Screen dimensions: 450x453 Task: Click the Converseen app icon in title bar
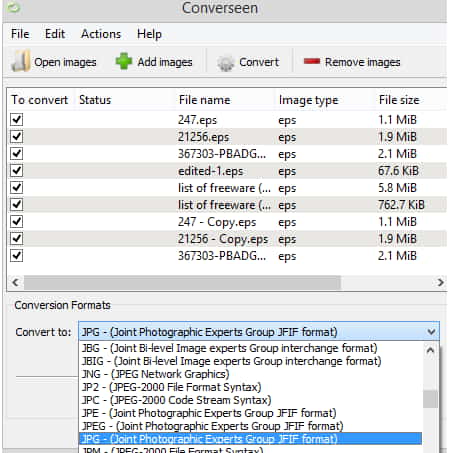[14, 7]
